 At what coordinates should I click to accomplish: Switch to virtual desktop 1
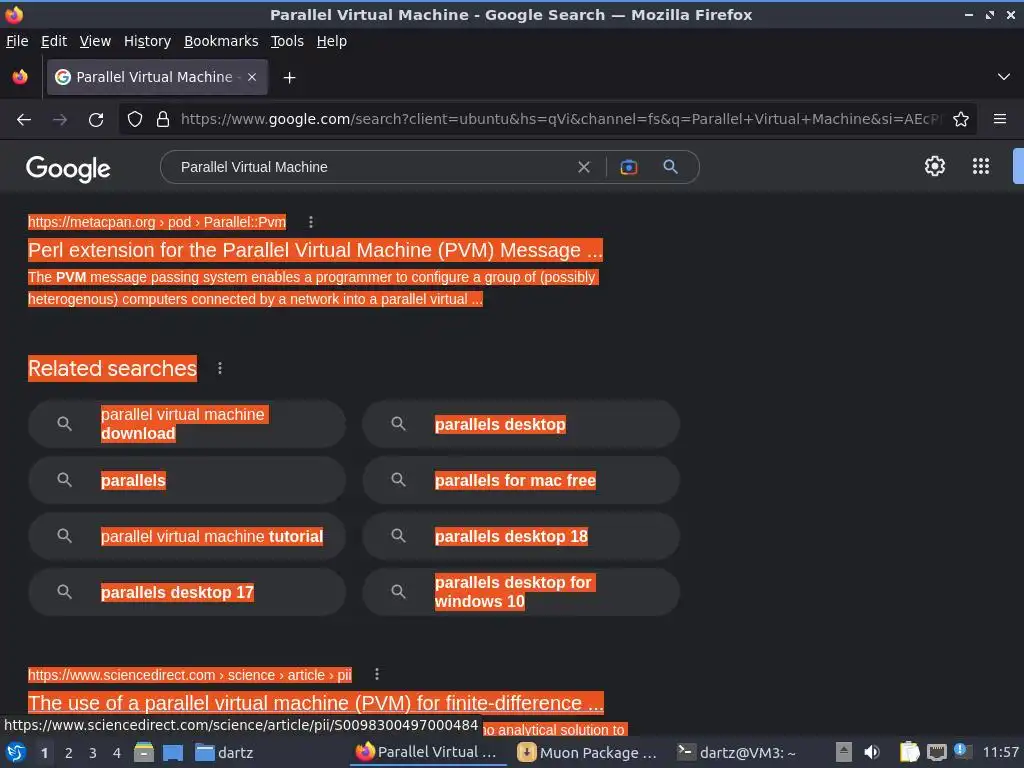44,753
